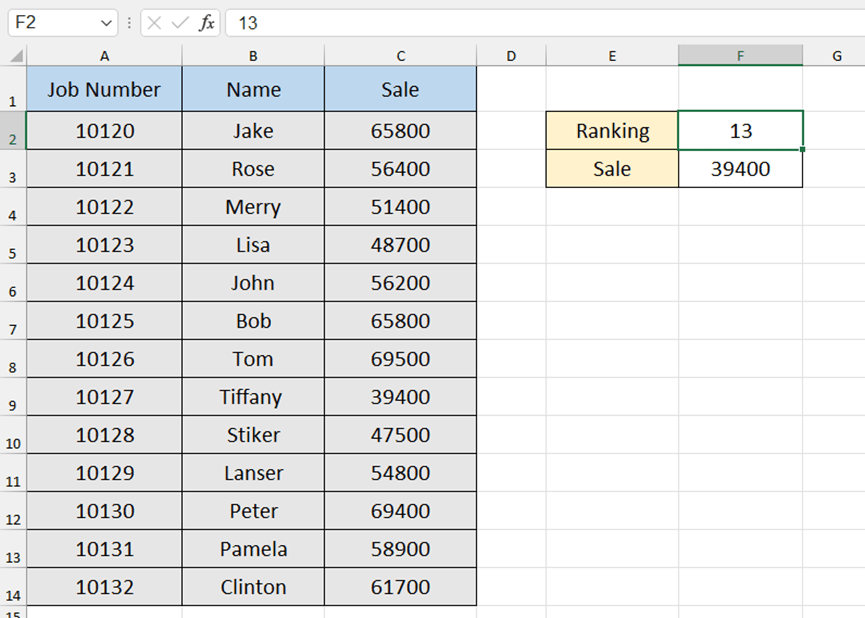Click the Insert Function fx icon
865x618 pixels.
[207, 23]
